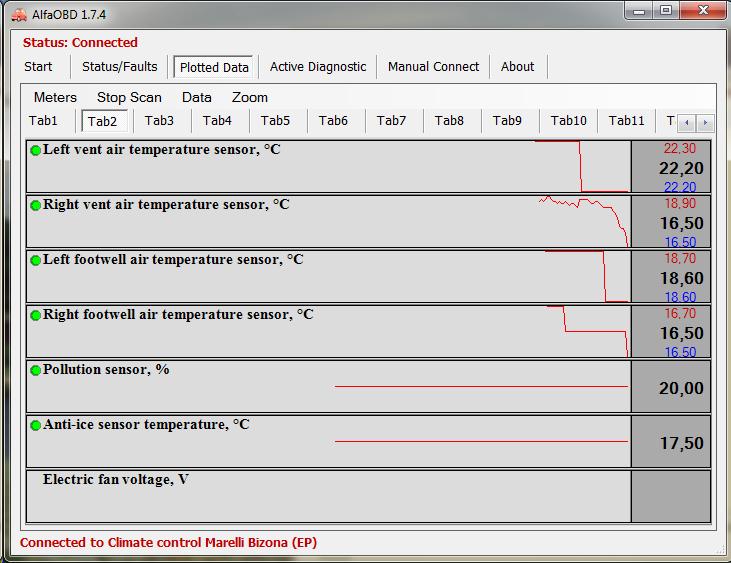Viewport: 731px width, 563px height.
Task: Switch to Tab1
Action: pyautogui.click(x=43, y=121)
